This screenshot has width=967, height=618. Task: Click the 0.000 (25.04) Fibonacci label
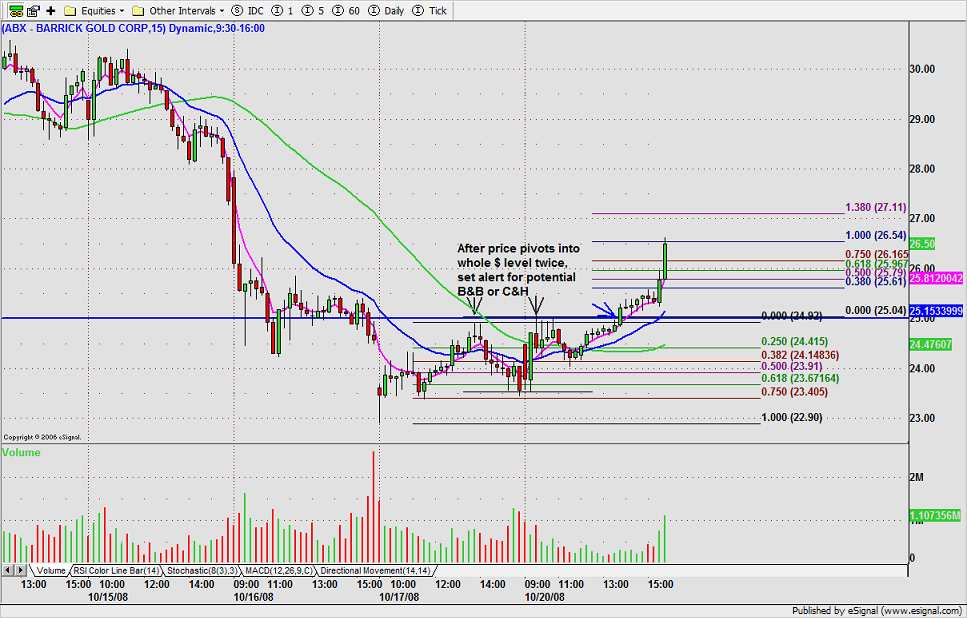pyautogui.click(x=876, y=310)
